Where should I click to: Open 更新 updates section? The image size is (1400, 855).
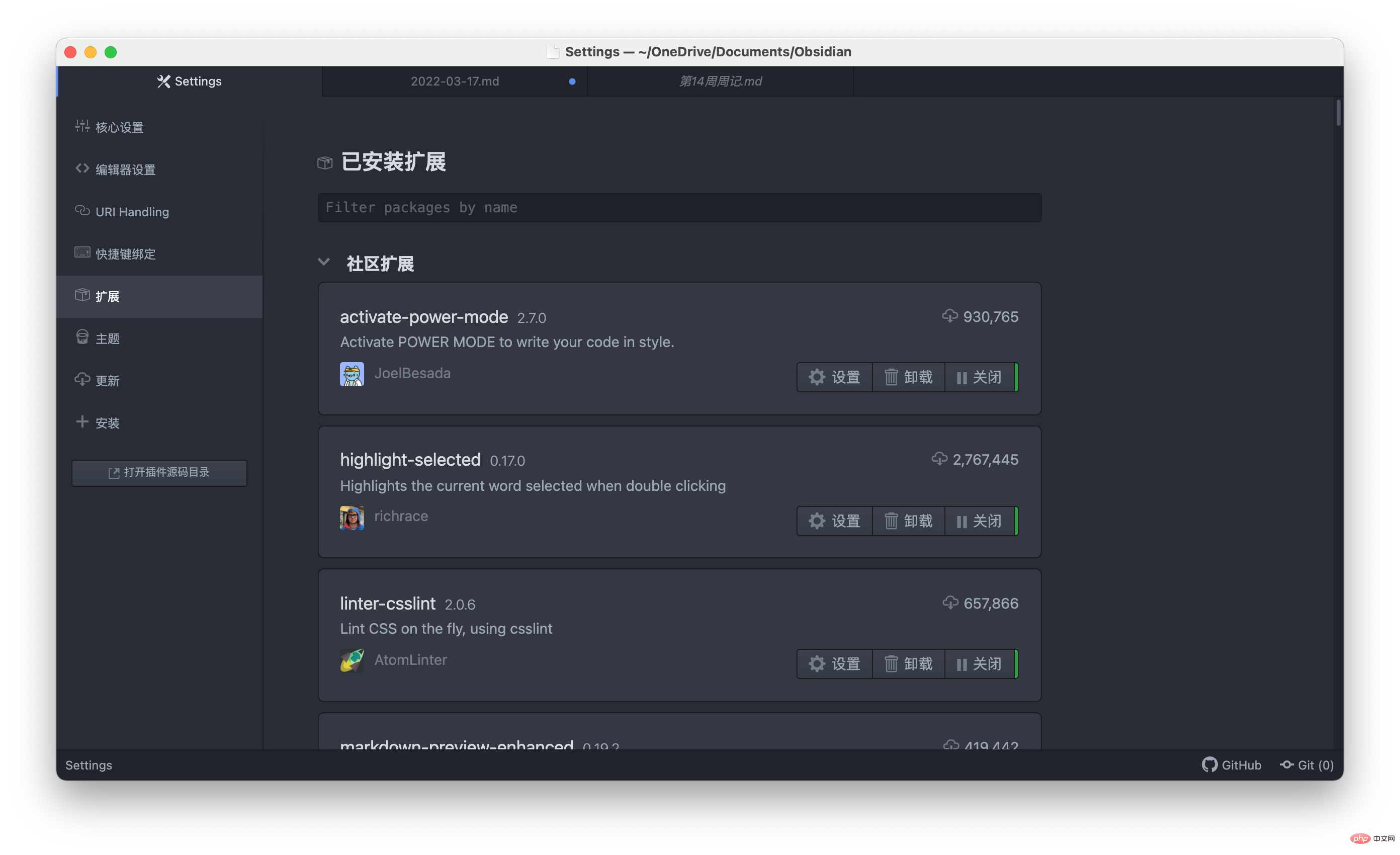click(x=159, y=380)
